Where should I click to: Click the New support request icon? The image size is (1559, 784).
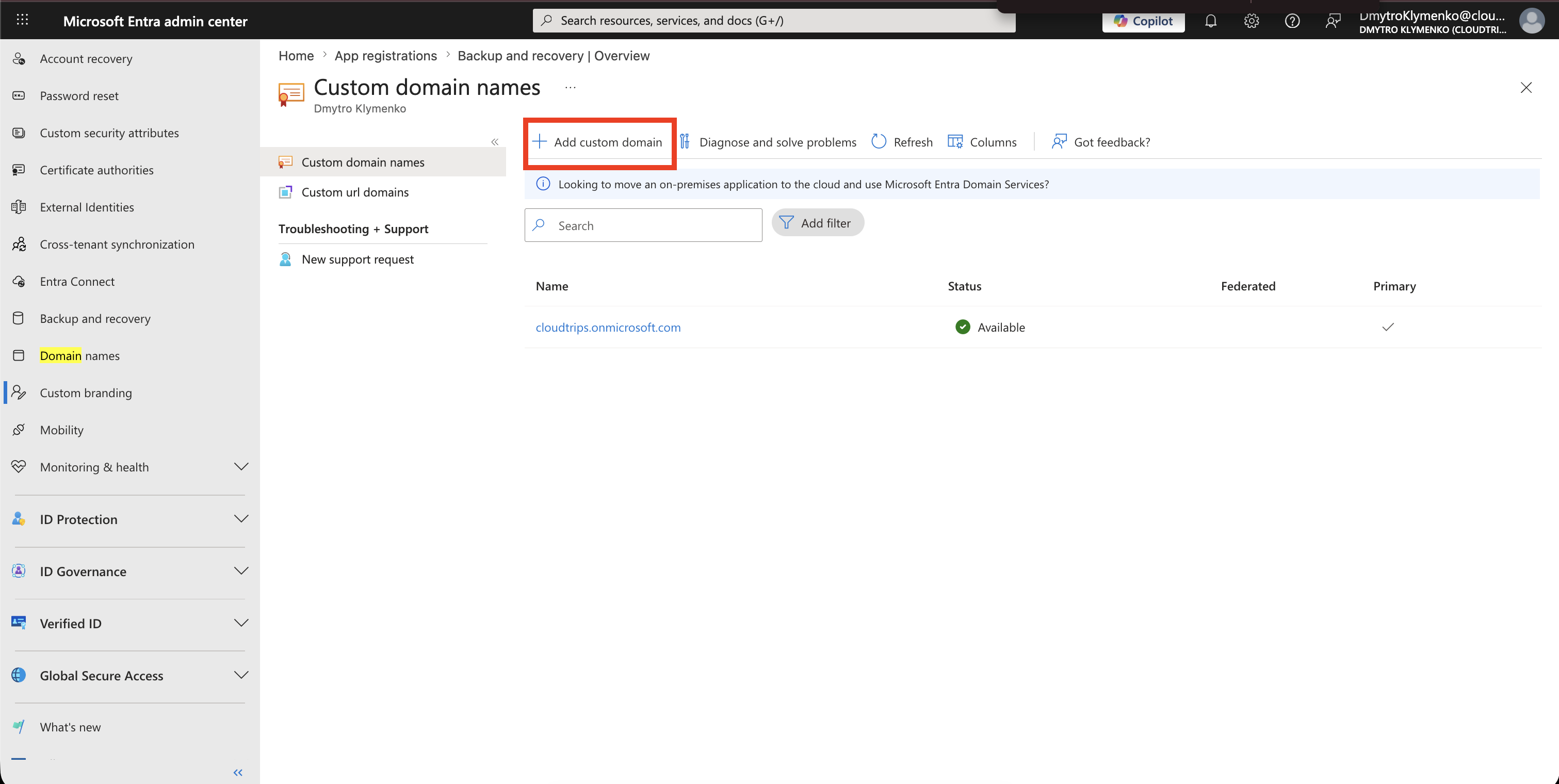[x=285, y=259]
